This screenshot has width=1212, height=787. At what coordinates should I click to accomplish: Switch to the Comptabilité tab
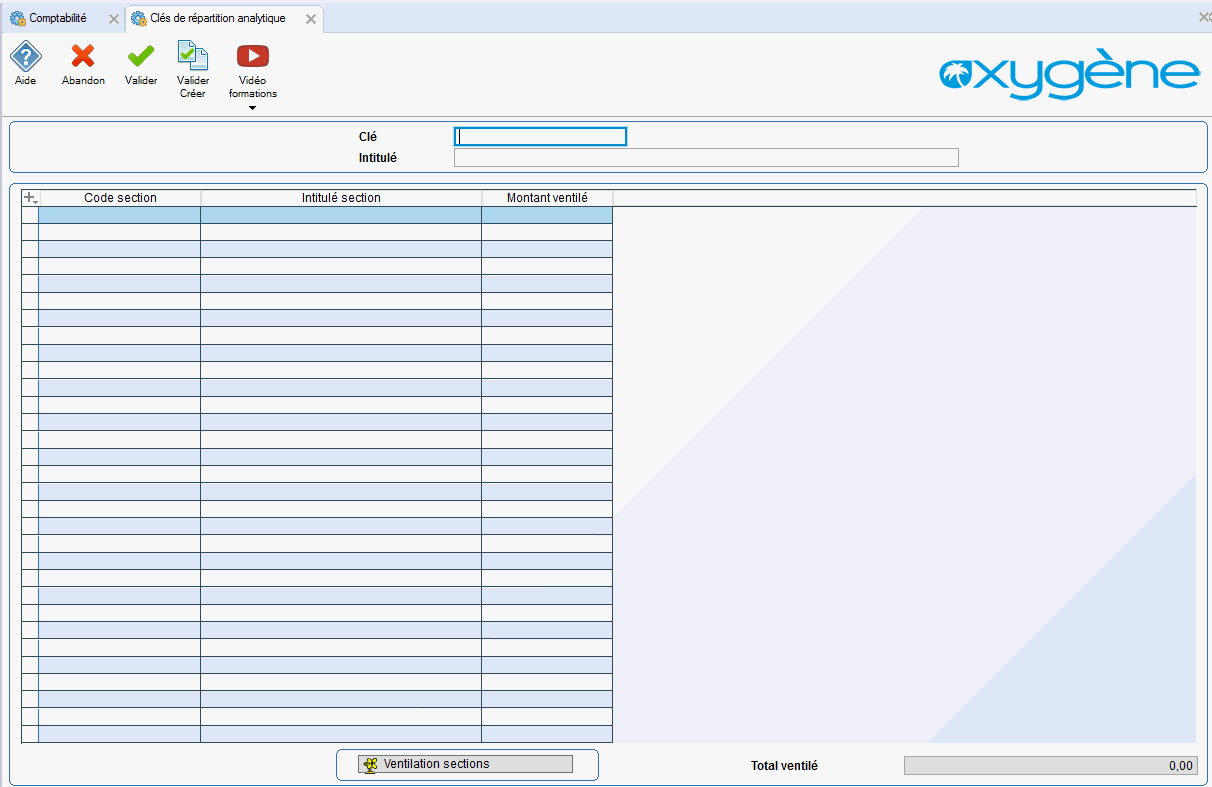coord(57,19)
